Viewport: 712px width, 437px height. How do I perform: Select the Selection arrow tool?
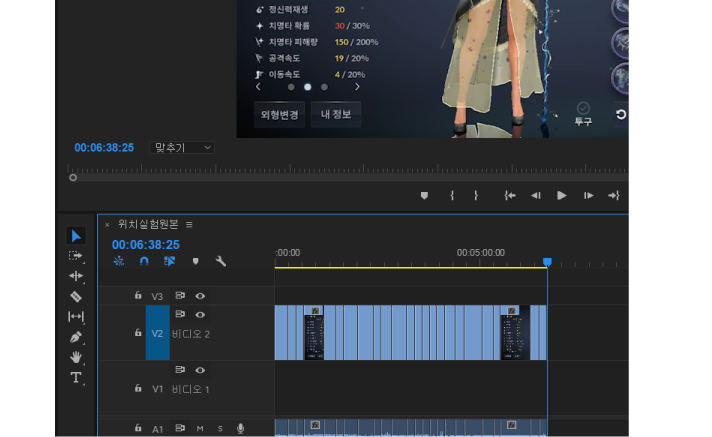point(76,236)
